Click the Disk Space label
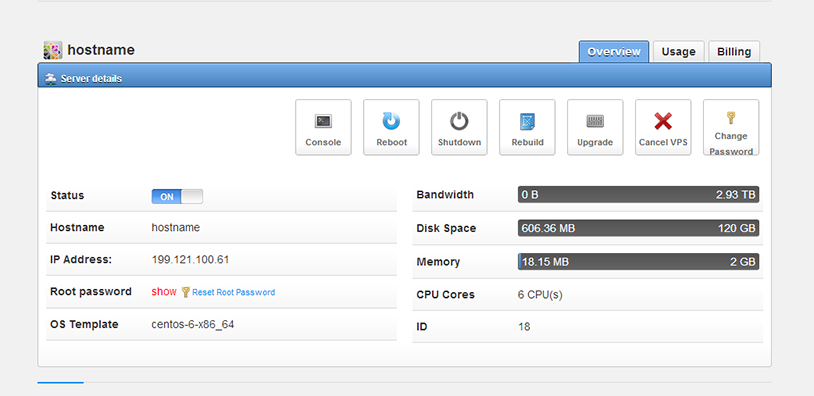This screenshot has height=396, width=814. click(x=446, y=228)
